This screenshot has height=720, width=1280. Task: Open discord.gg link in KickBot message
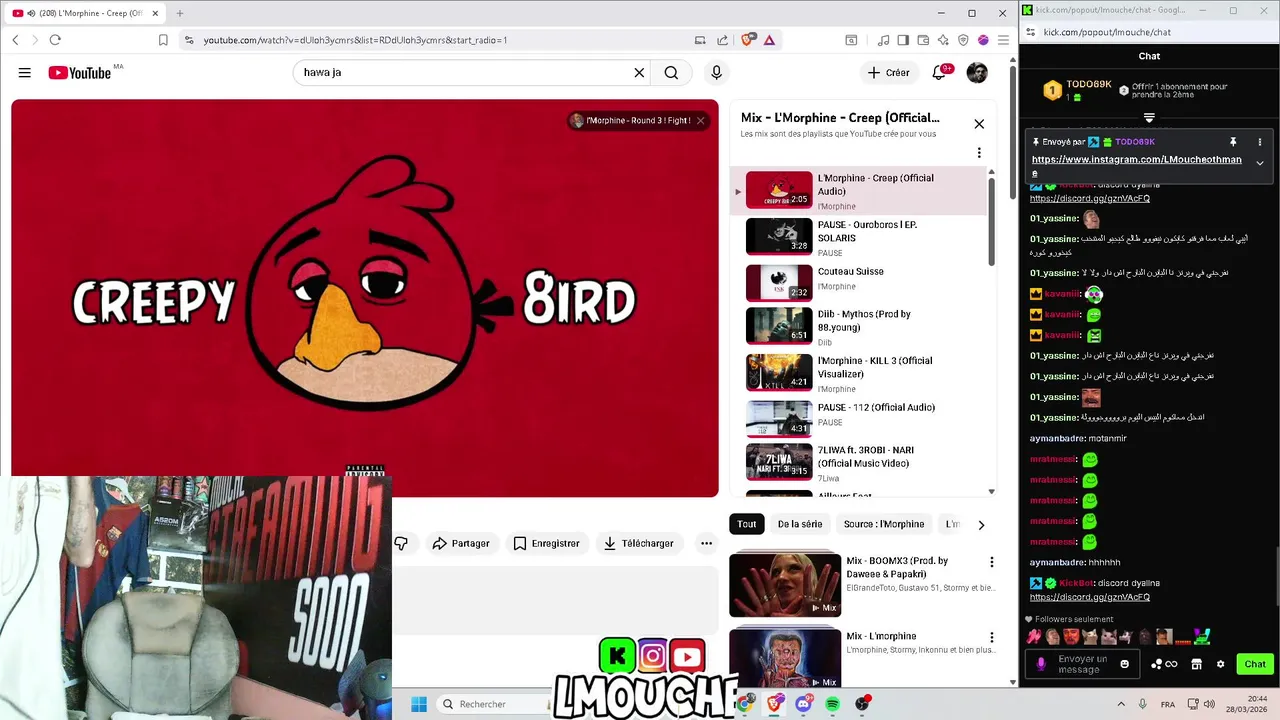point(1090,597)
